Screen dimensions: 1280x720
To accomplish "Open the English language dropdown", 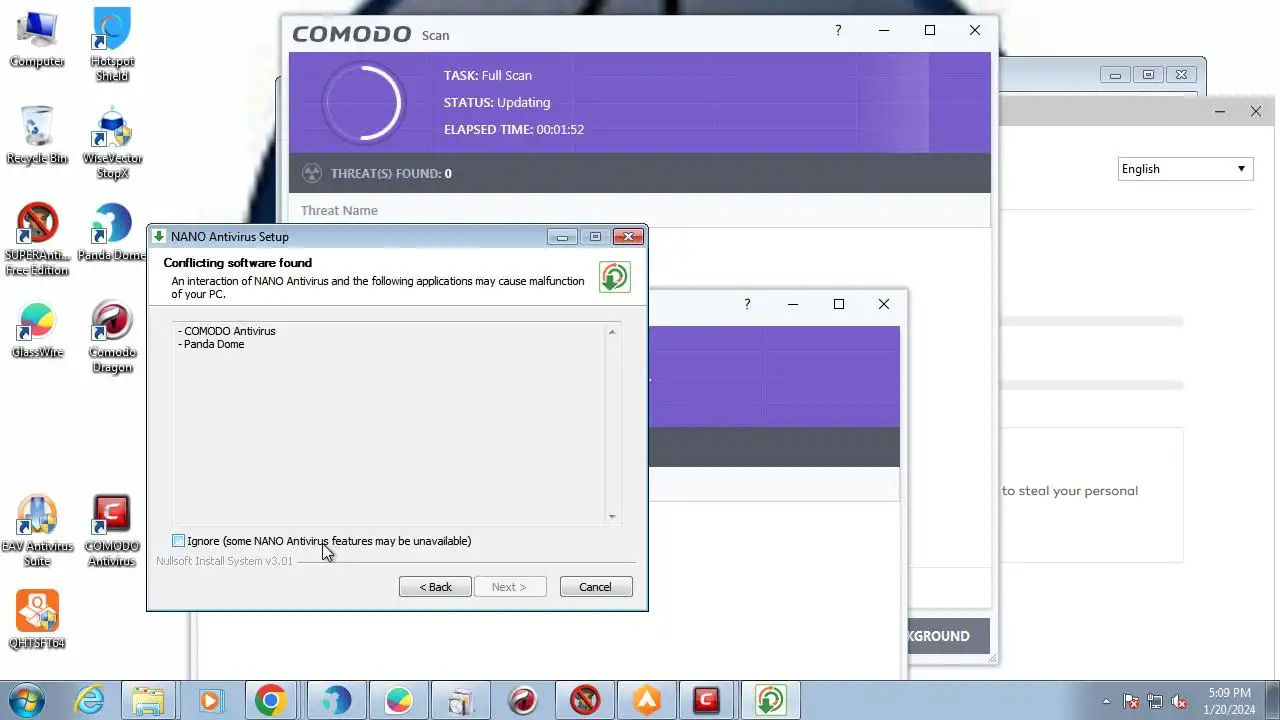I will pyautogui.click(x=1185, y=169).
